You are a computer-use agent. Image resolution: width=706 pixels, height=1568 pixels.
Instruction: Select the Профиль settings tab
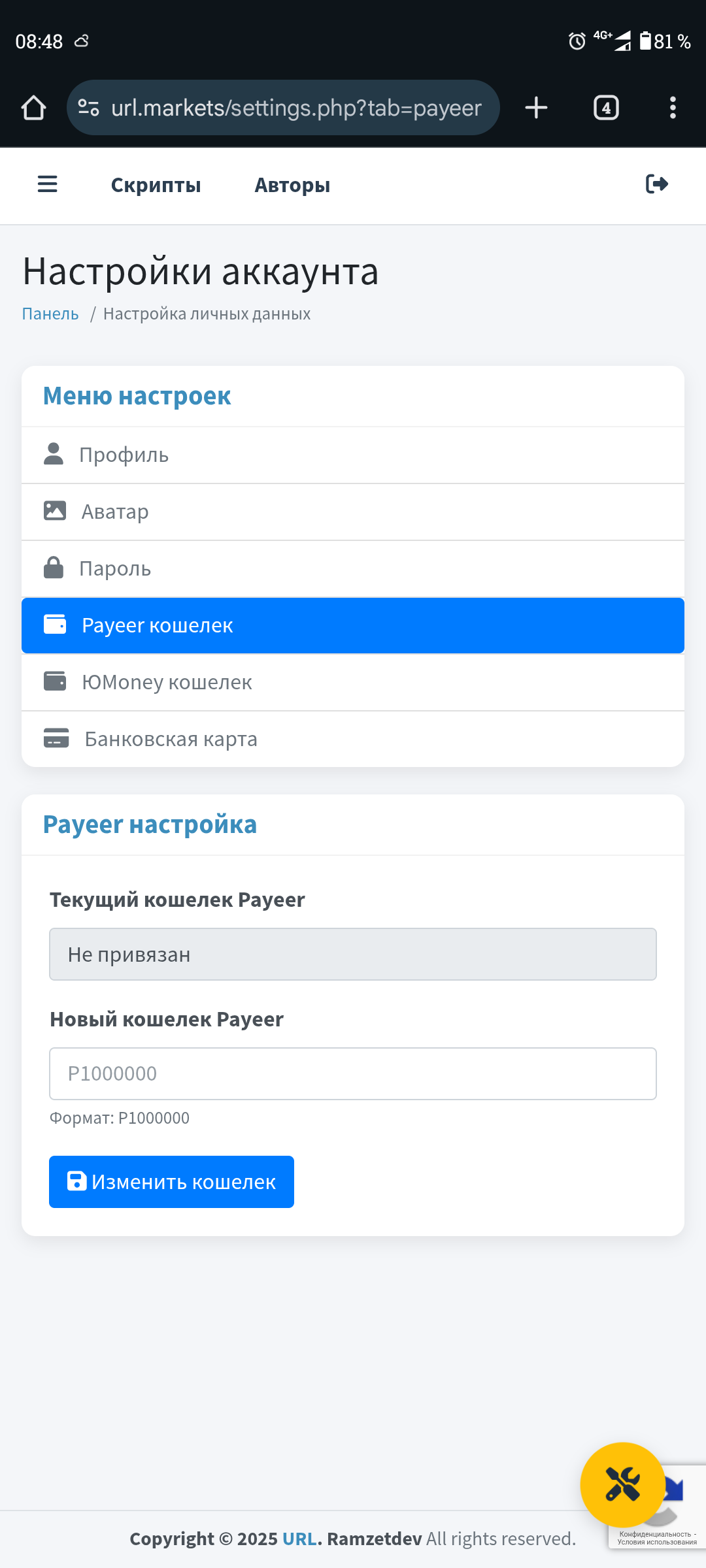point(353,455)
